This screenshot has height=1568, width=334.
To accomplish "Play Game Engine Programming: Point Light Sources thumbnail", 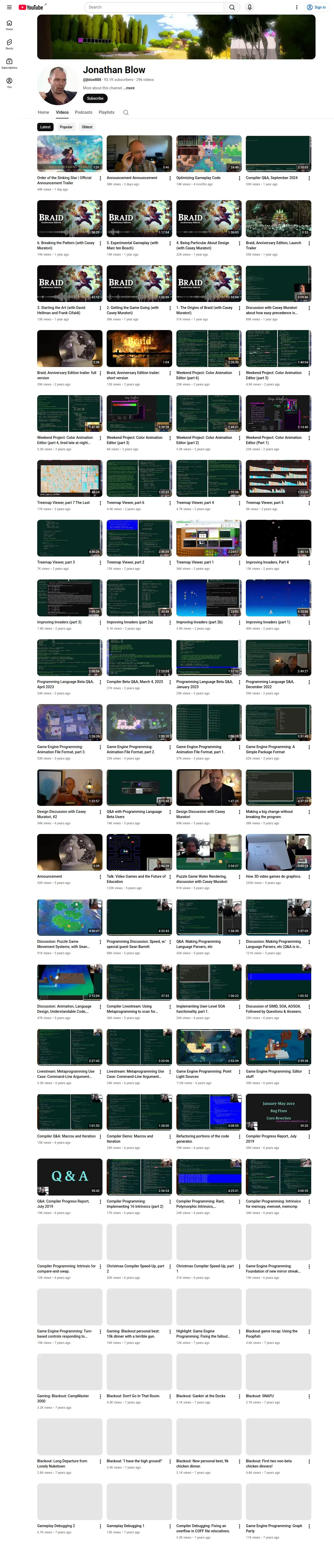I will click(209, 1047).
